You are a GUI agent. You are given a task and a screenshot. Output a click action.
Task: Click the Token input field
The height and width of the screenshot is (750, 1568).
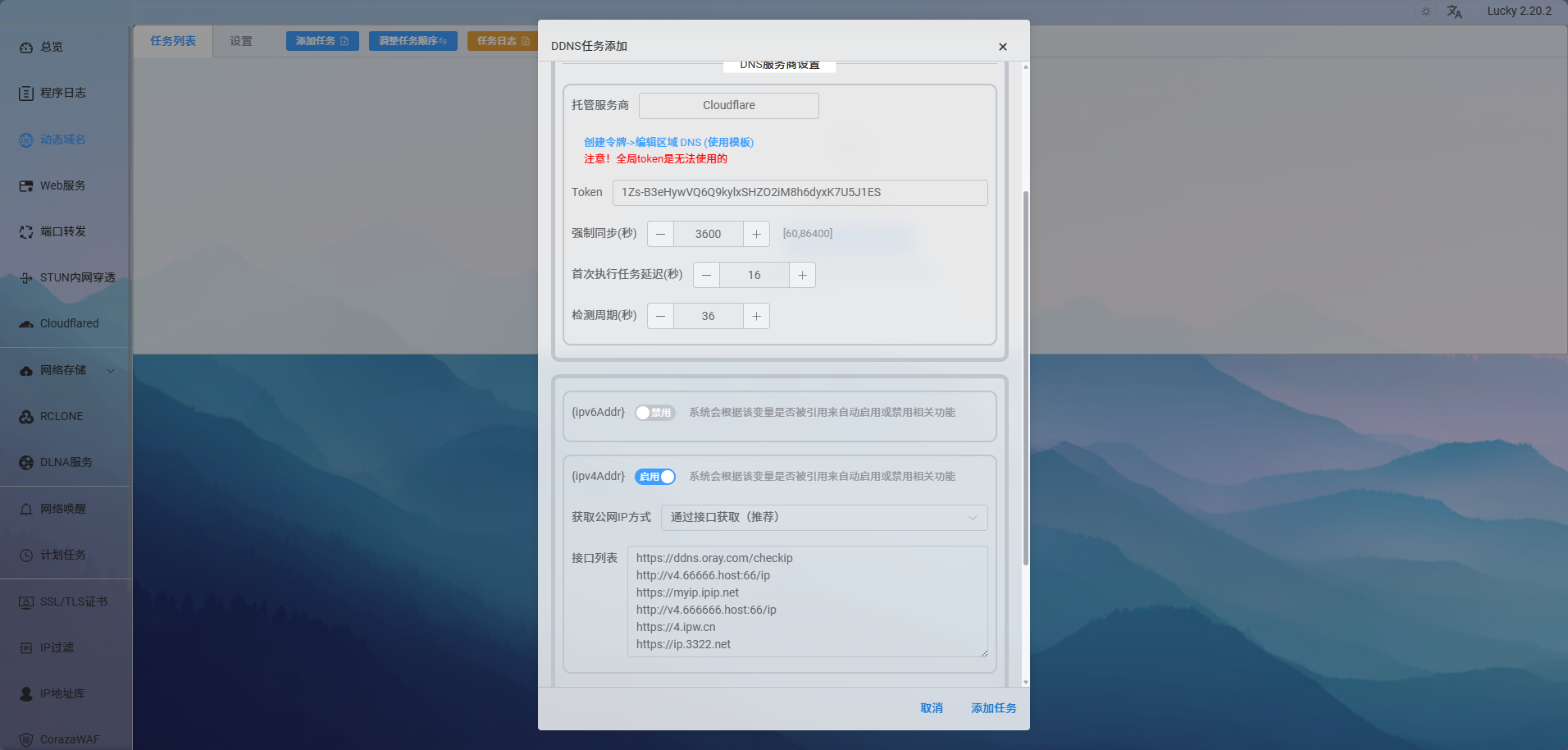click(800, 193)
